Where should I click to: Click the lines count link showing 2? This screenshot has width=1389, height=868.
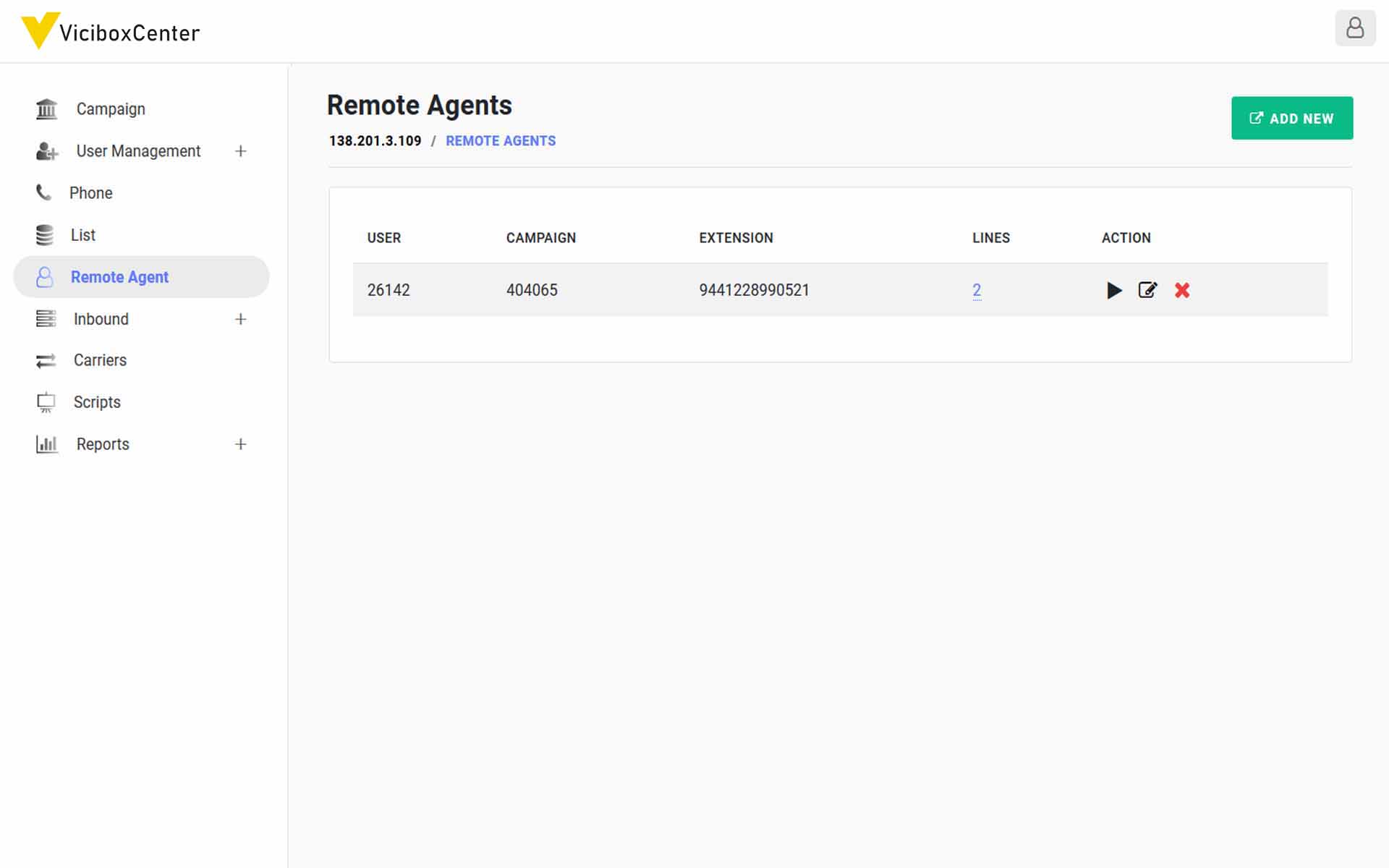tap(977, 289)
